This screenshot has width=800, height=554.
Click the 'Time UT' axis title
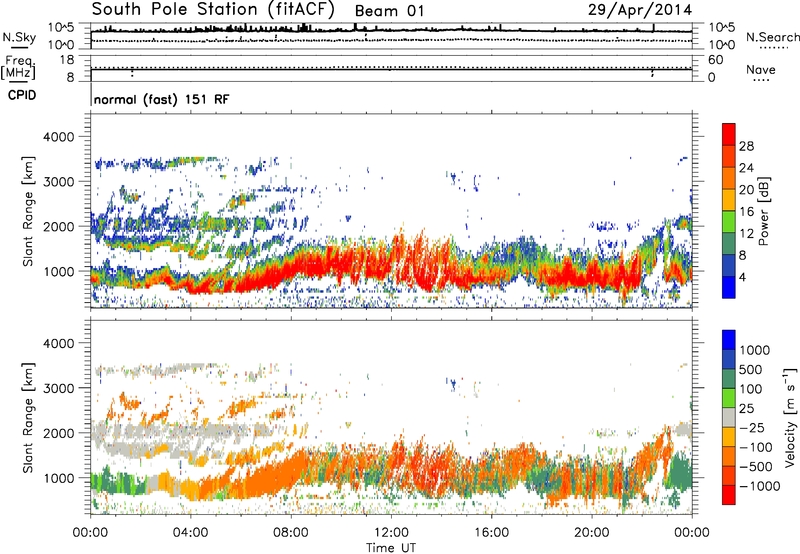(x=391, y=548)
